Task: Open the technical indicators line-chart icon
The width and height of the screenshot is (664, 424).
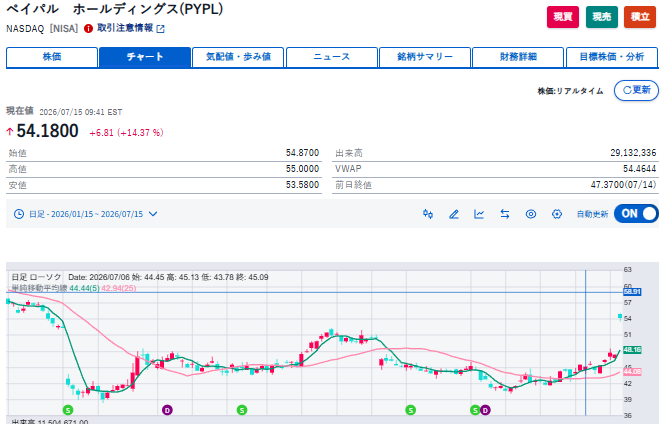Action: (x=479, y=214)
